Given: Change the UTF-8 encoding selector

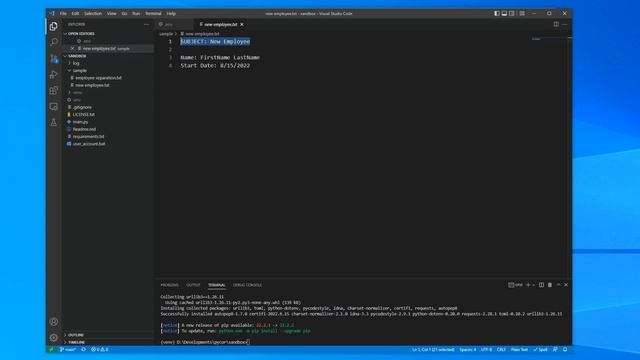Looking at the screenshot, I should [487, 349].
